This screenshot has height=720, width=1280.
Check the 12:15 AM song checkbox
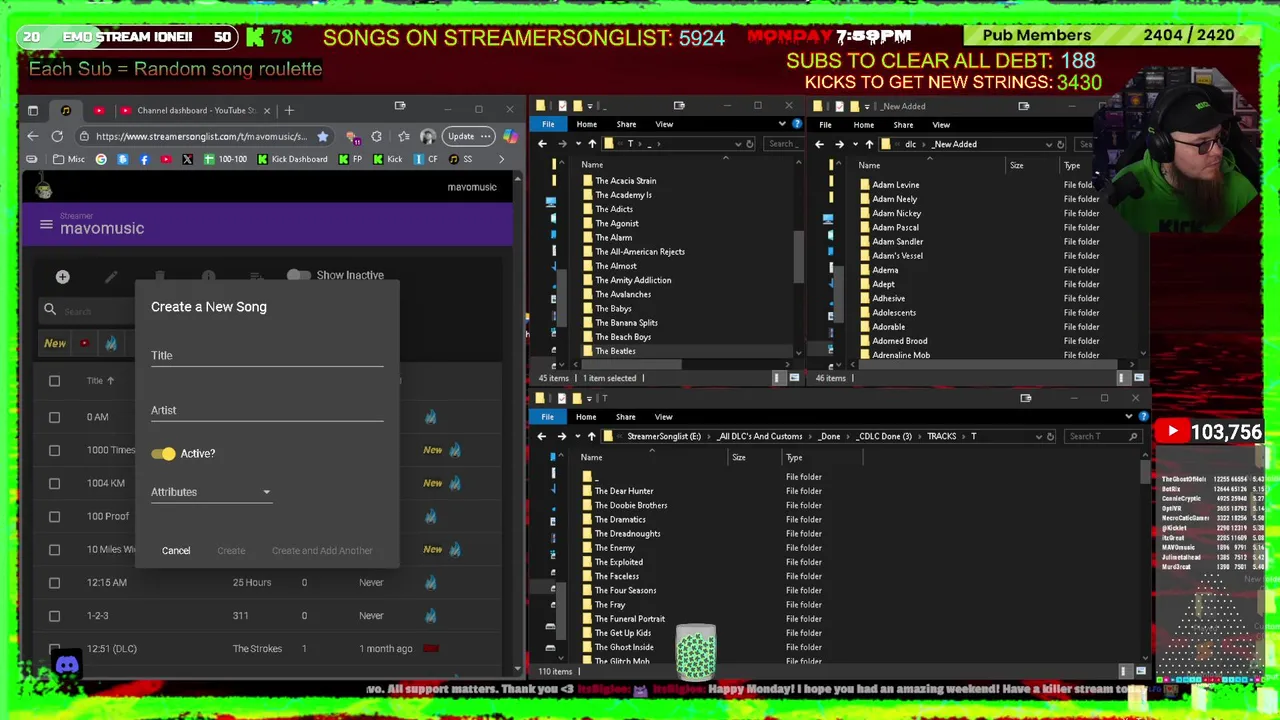[54, 582]
